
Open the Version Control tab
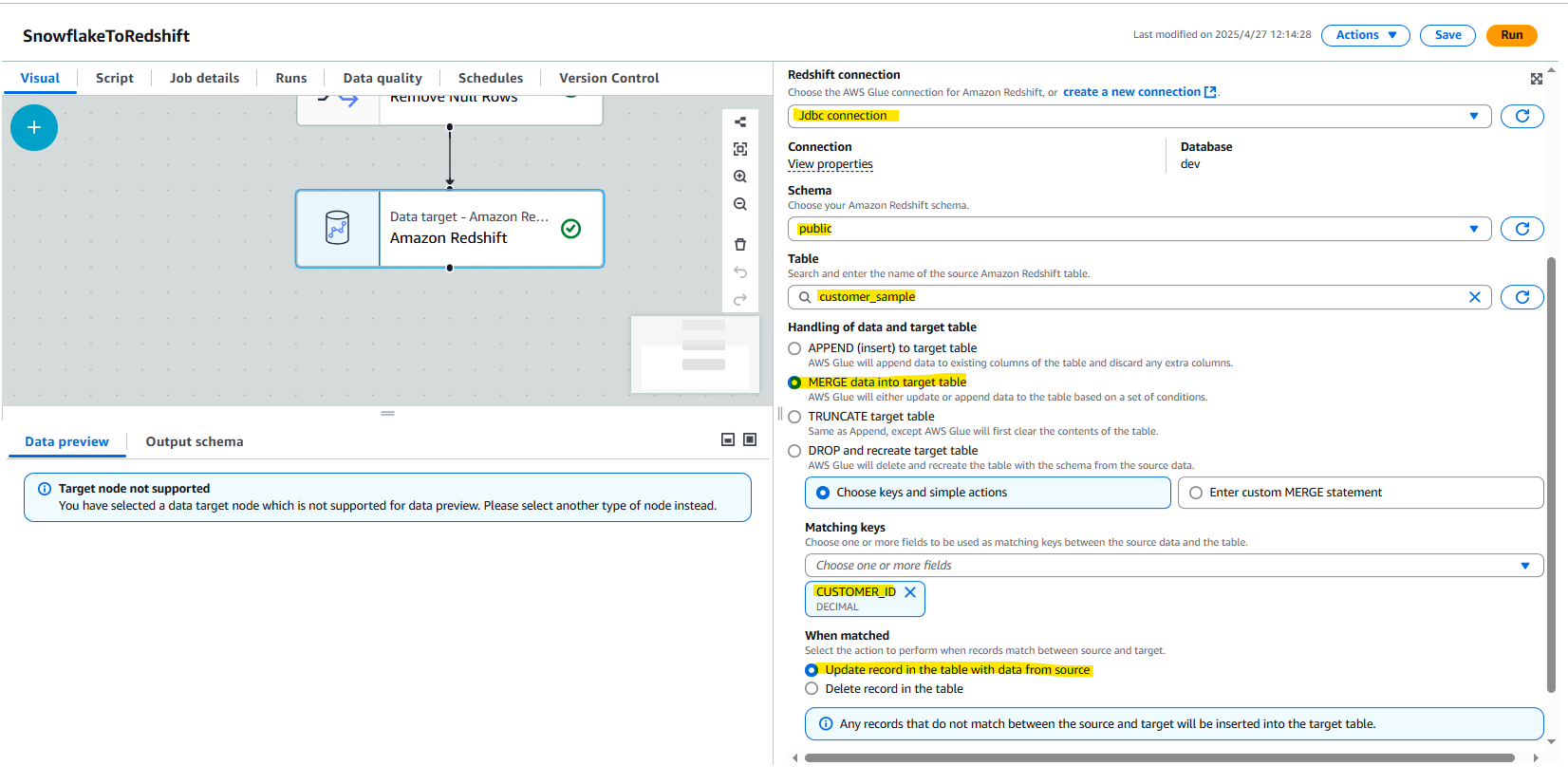(608, 78)
